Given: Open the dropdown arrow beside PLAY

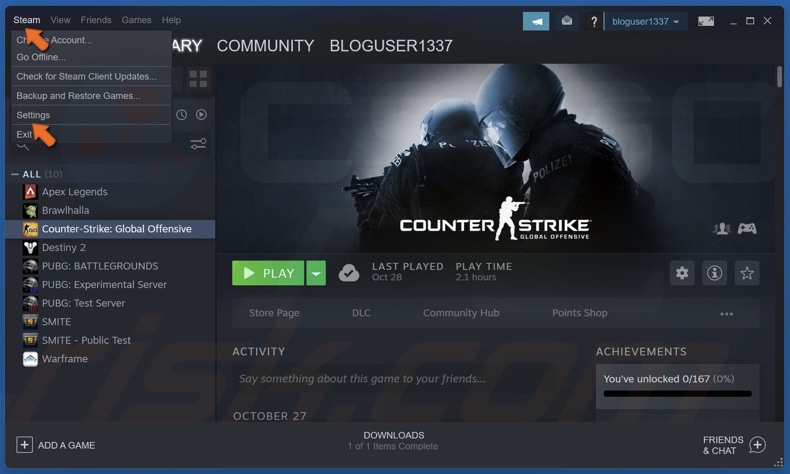Looking at the screenshot, I should point(316,274).
